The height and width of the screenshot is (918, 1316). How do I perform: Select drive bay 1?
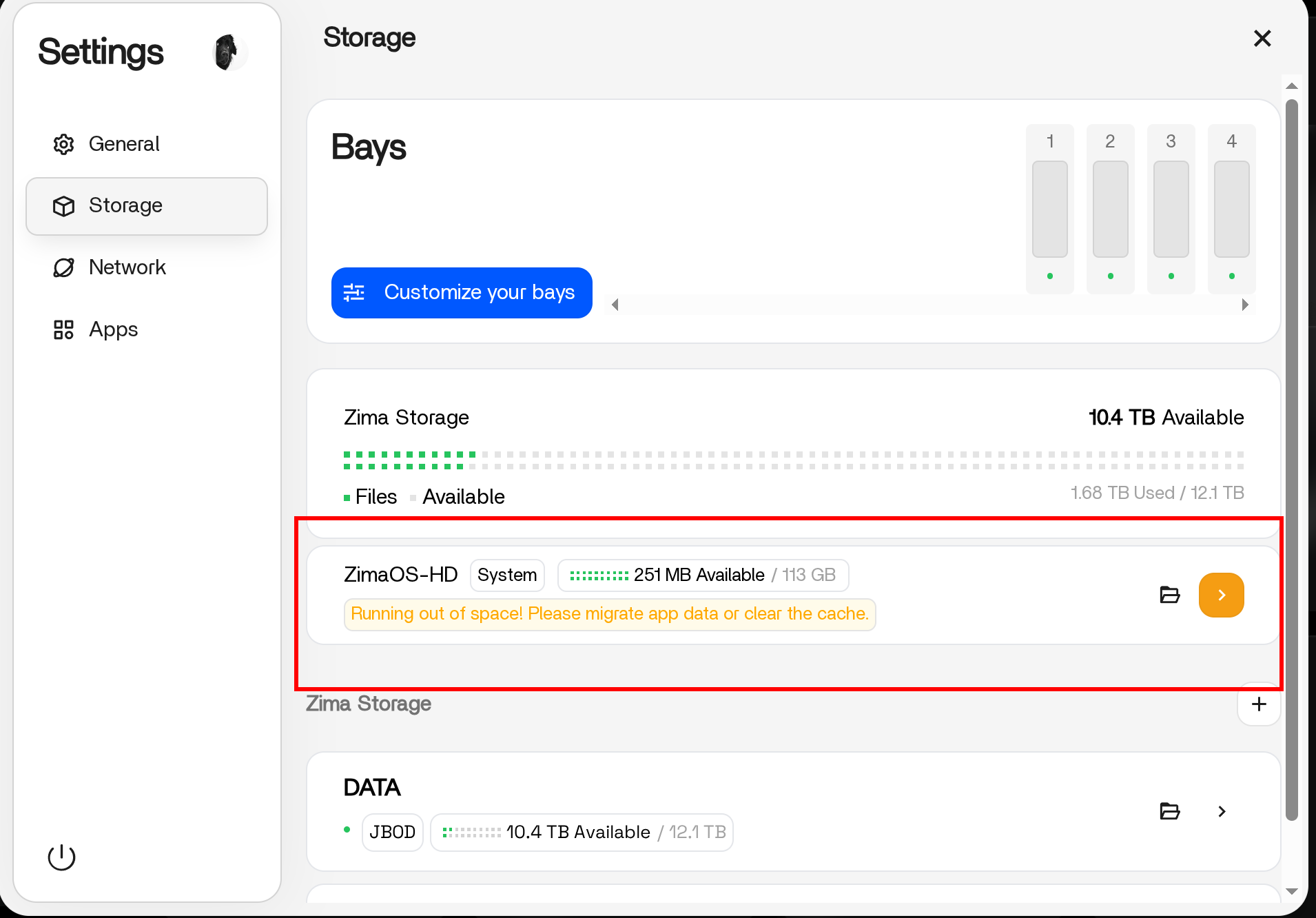coord(1049,209)
